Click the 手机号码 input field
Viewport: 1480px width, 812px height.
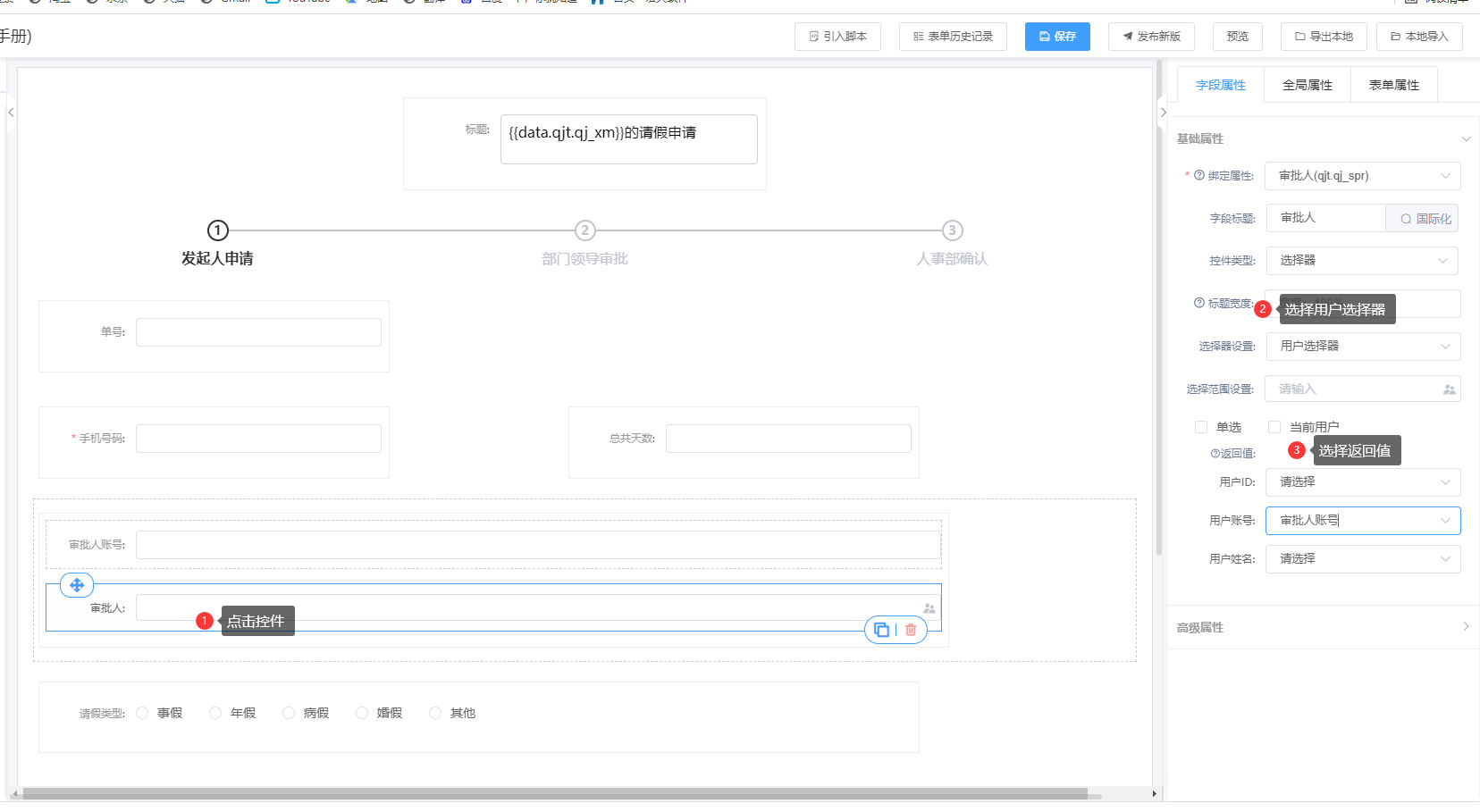click(x=258, y=439)
